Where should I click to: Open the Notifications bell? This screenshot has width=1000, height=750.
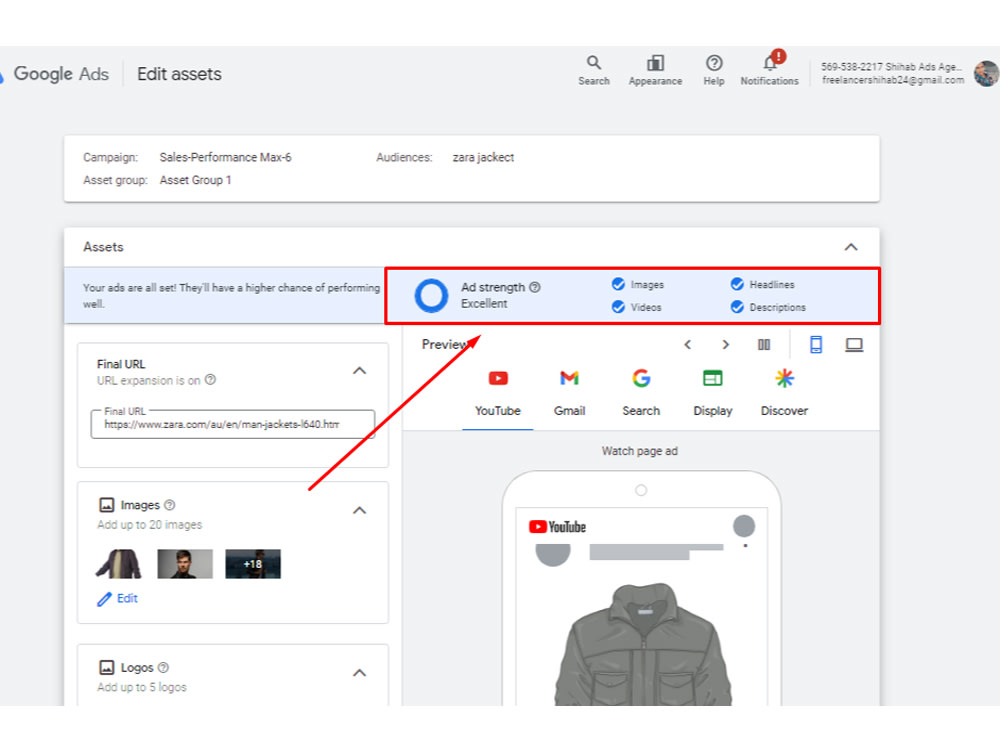pos(770,63)
